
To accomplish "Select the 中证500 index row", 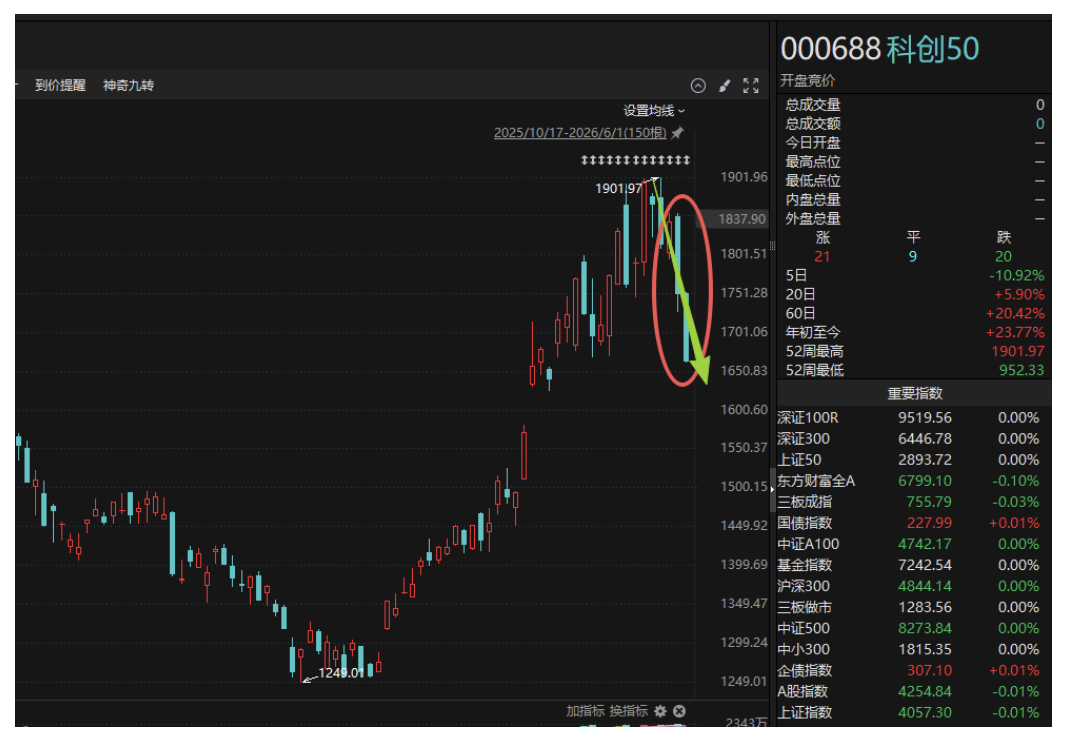I will (914, 628).
